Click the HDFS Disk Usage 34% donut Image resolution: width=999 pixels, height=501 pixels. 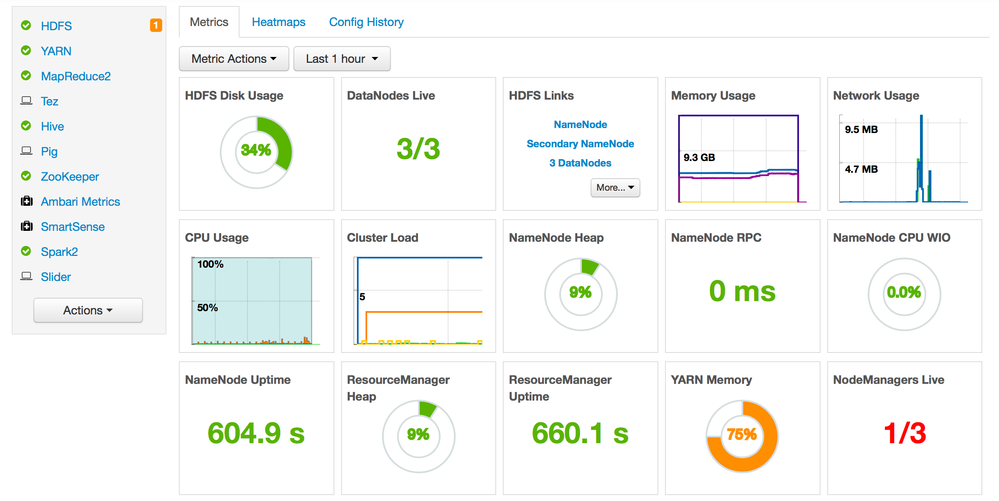click(256, 151)
